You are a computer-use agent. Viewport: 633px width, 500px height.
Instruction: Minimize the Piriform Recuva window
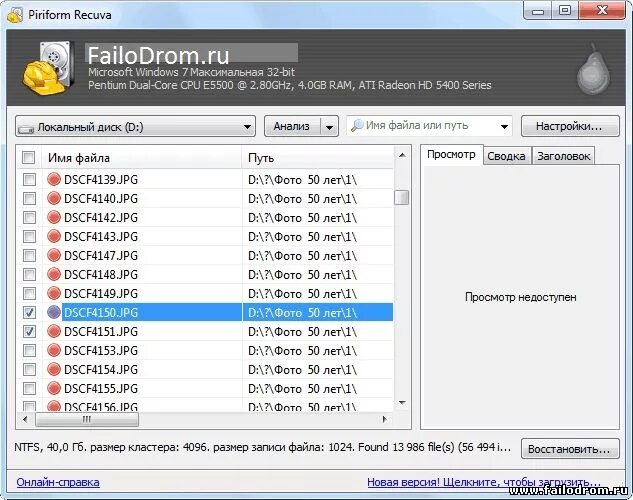[537, 11]
